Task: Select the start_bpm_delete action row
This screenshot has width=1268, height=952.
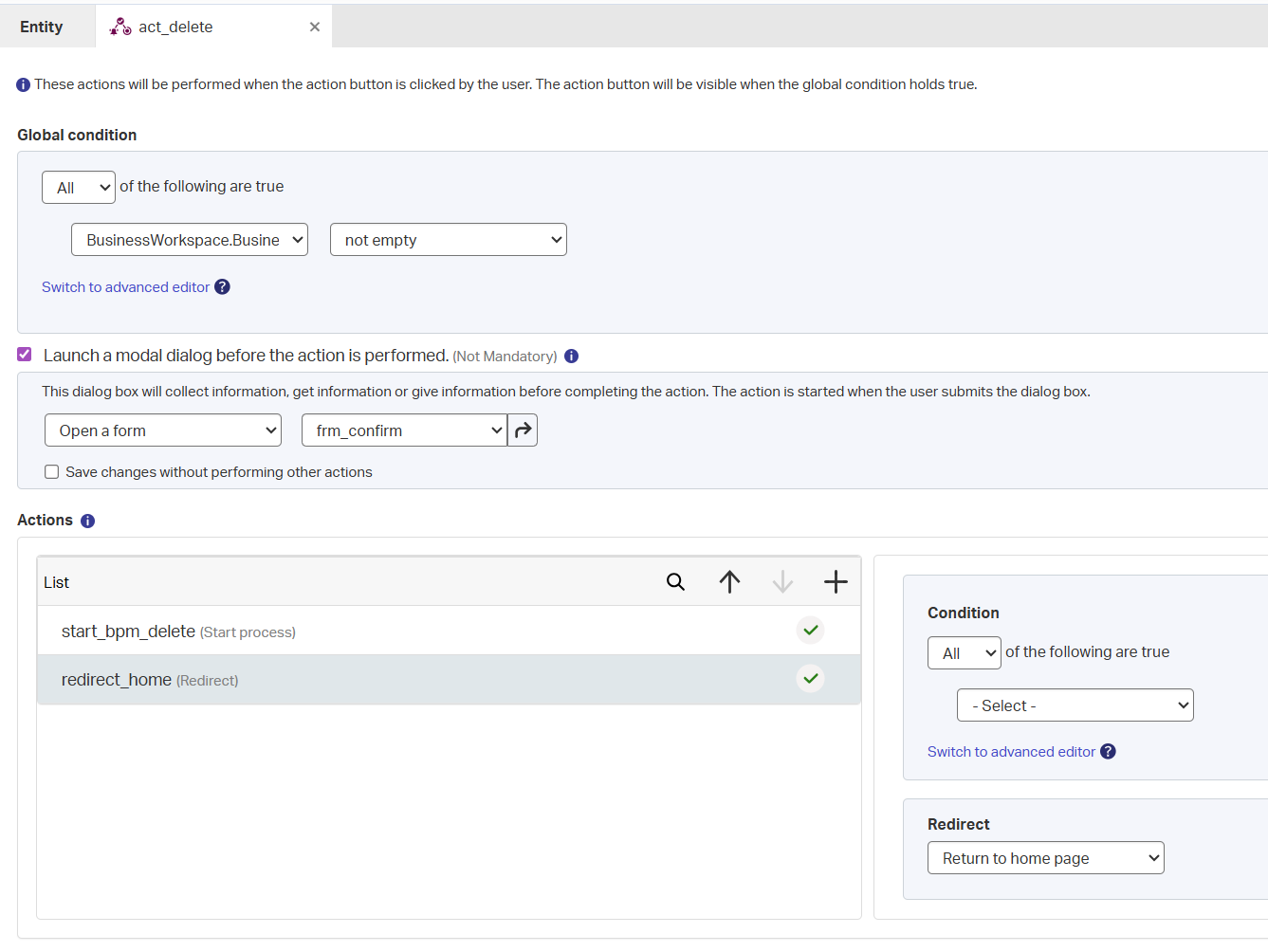Action: (x=449, y=631)
